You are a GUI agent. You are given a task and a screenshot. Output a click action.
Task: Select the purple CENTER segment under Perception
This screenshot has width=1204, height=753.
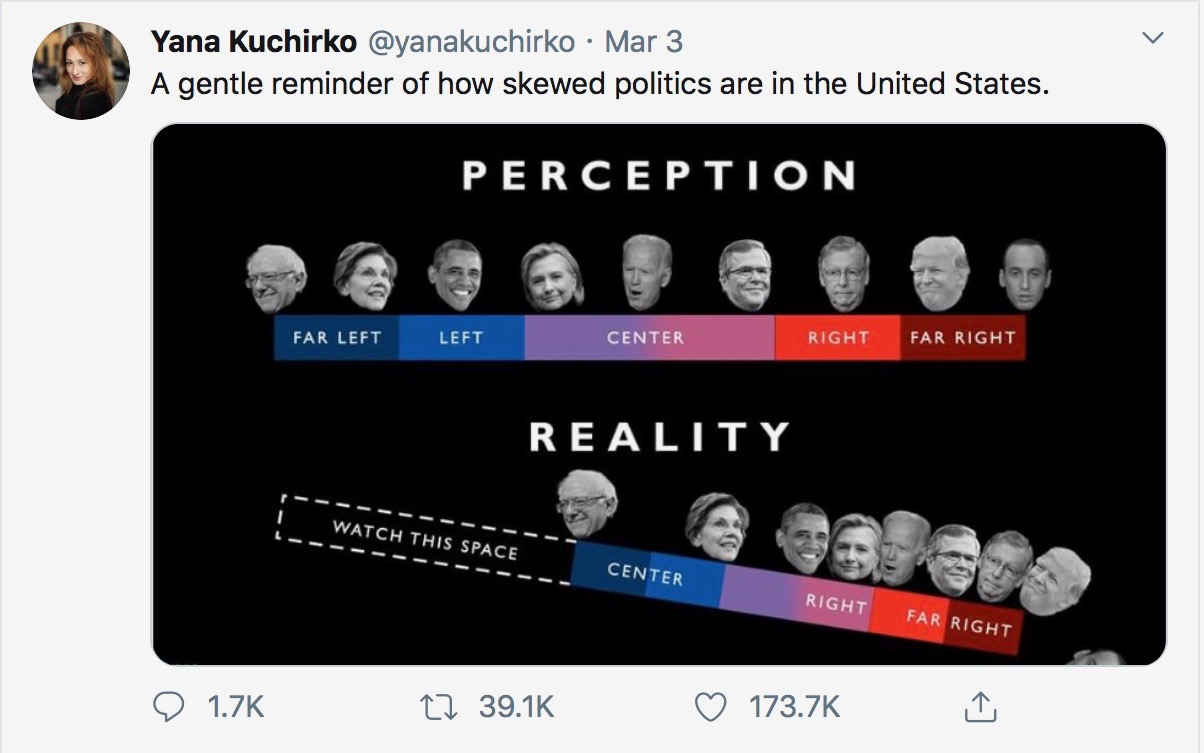pos(649,337)
